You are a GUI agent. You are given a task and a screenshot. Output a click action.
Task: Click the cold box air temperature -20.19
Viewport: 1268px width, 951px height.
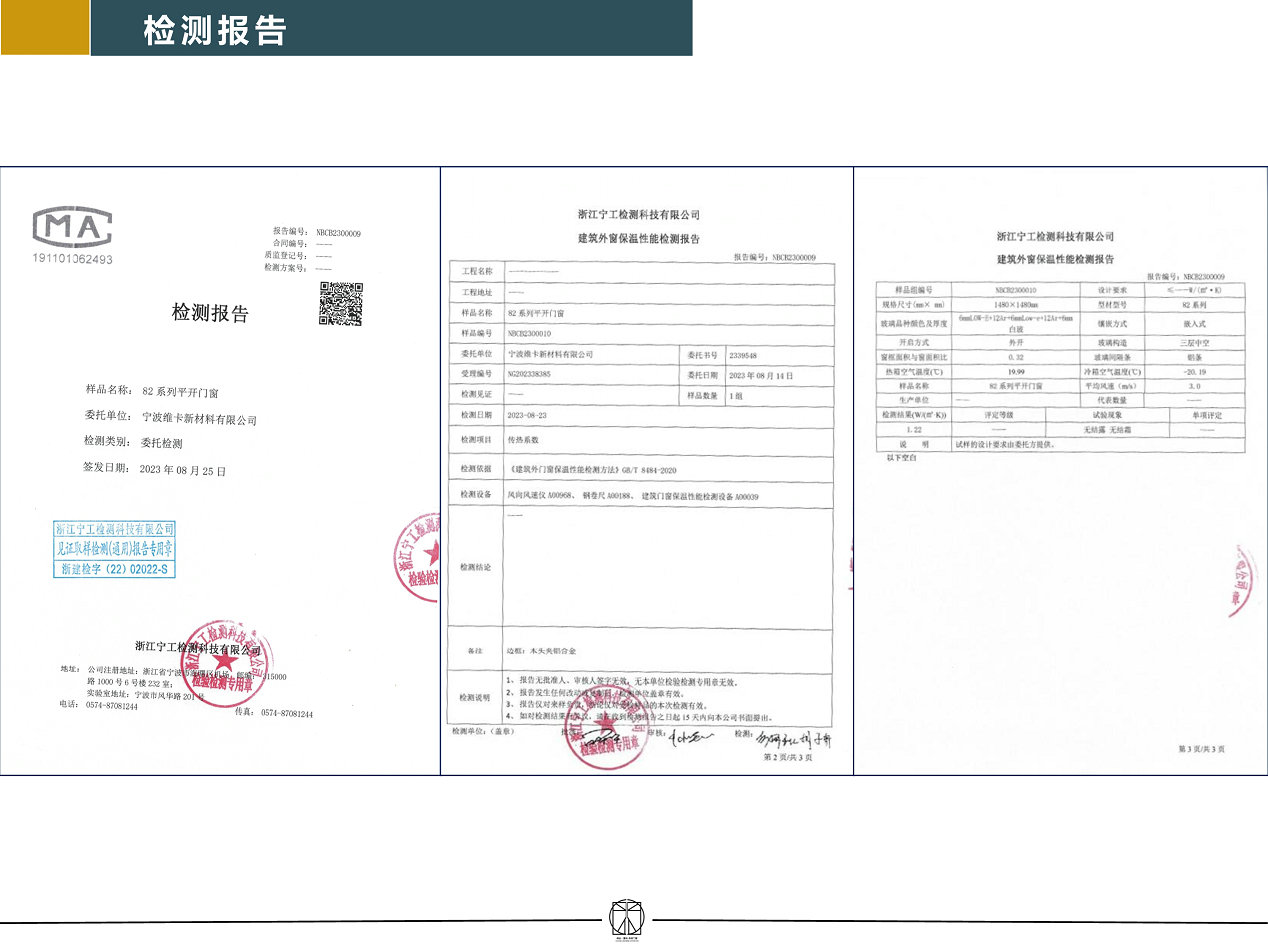pos(1195,370)
